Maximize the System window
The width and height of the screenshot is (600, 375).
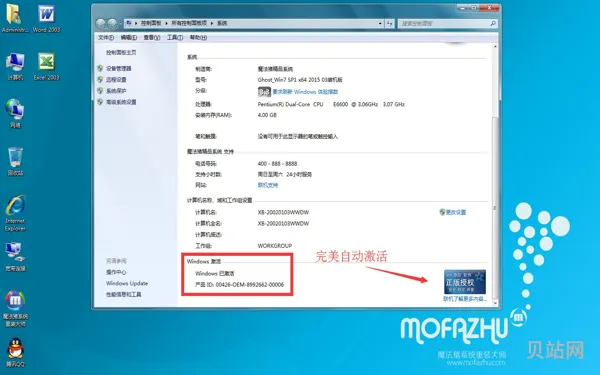pyautogui.click(x=474, y=7)
